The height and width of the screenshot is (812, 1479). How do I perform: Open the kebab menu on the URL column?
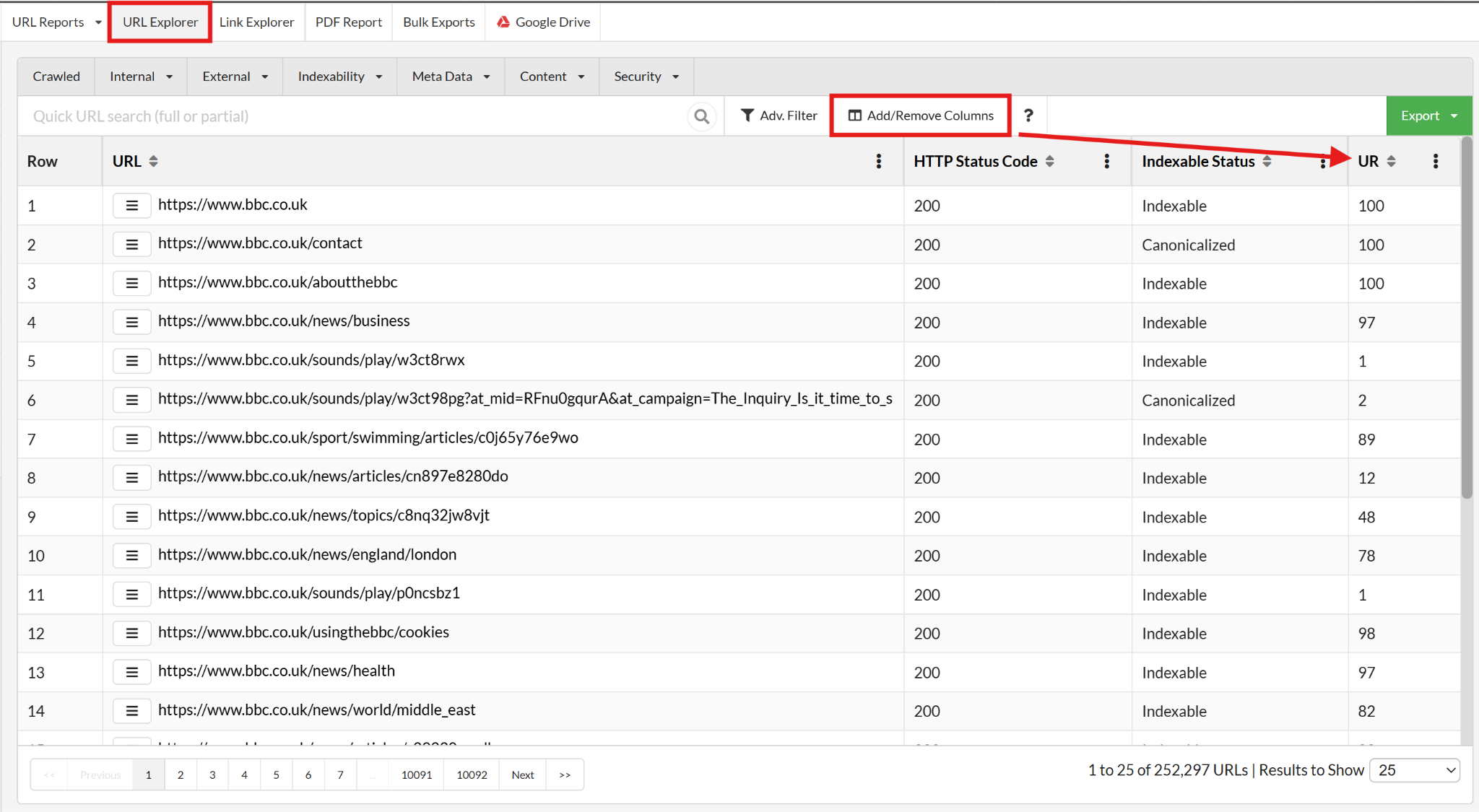[878, 161]
